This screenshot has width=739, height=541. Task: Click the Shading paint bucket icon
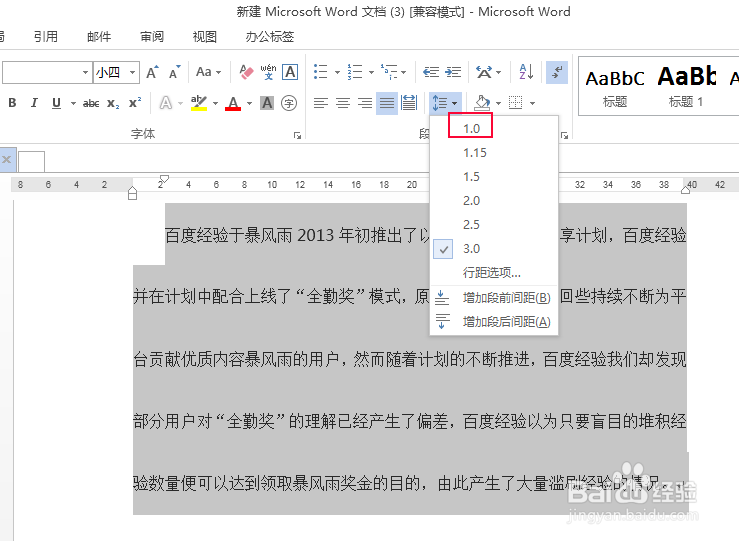(482, 103)
